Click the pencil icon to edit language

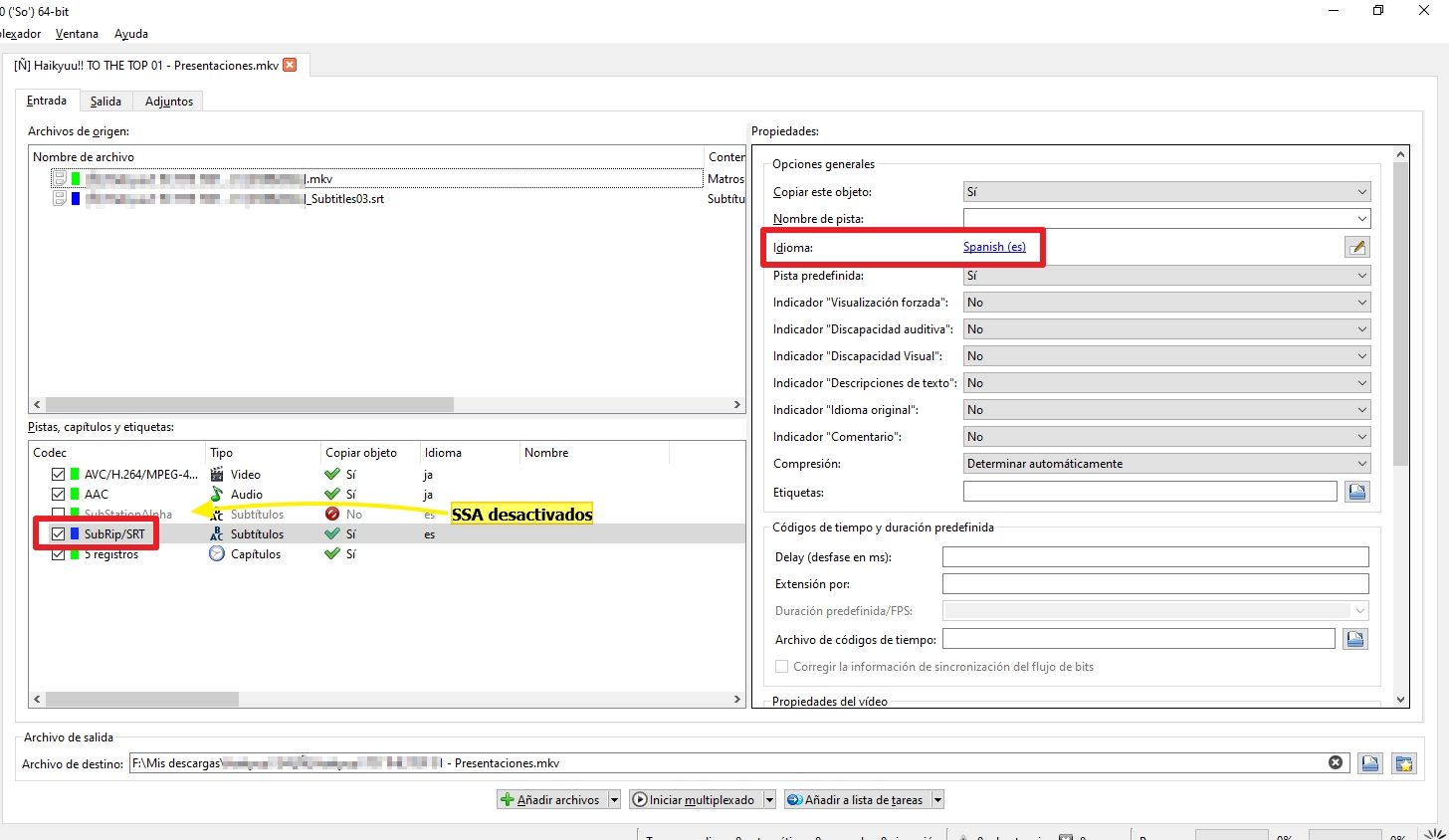(1356, 247)
